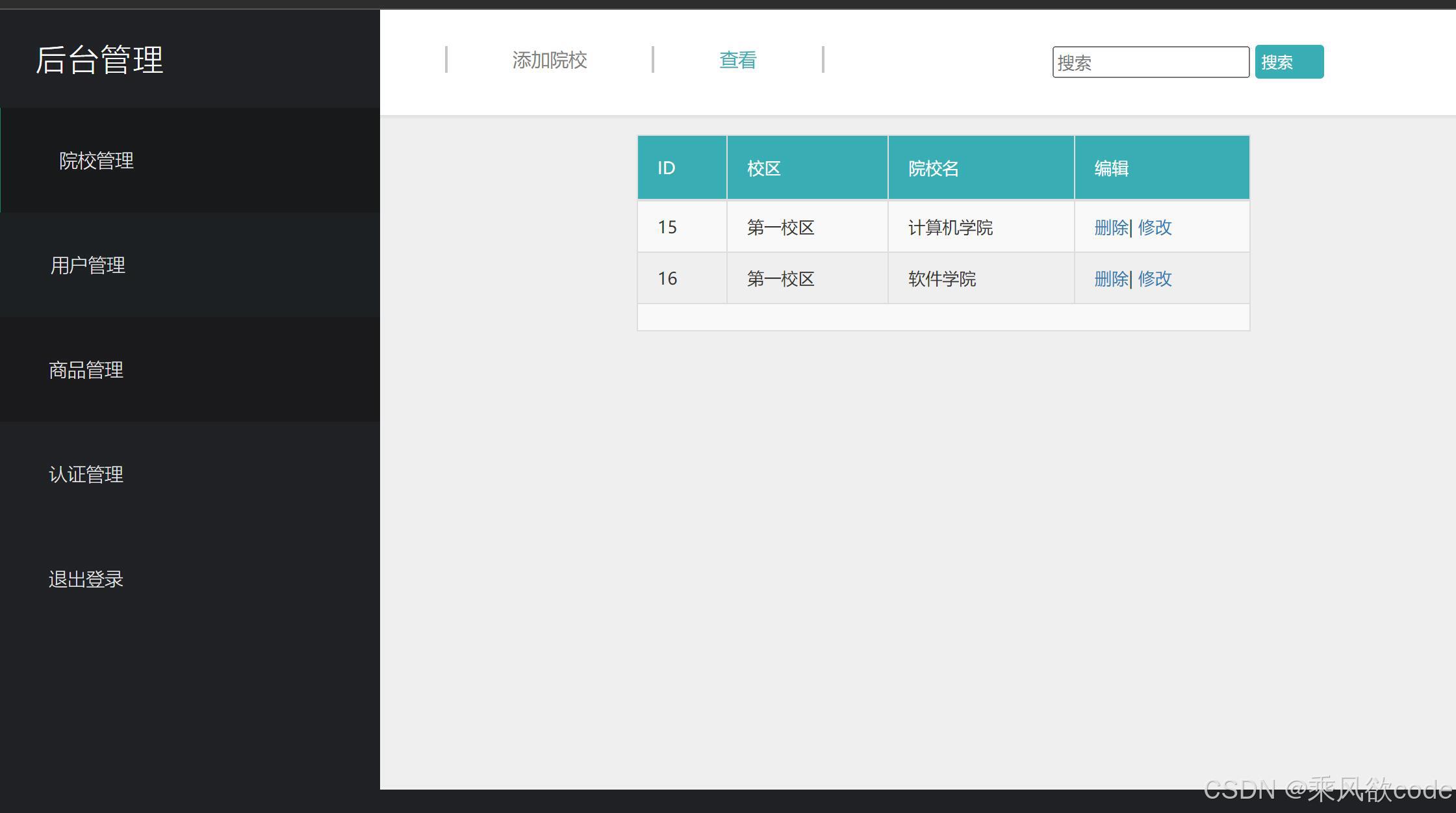Click the 校区 column header
Image resolution: width=1456 pixels, height=813 pixels.
762,167
